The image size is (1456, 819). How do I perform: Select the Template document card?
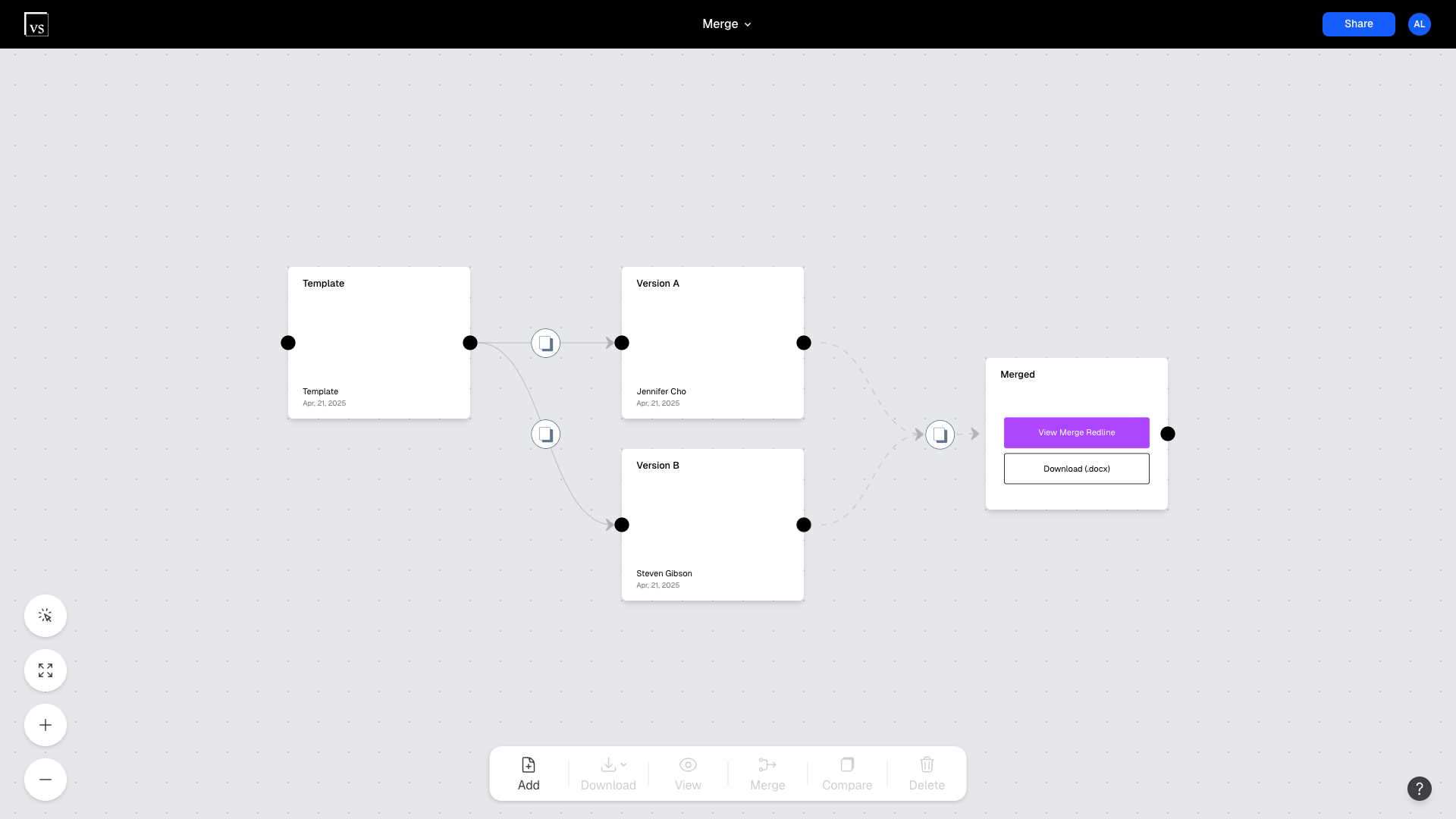click(379, 343)
